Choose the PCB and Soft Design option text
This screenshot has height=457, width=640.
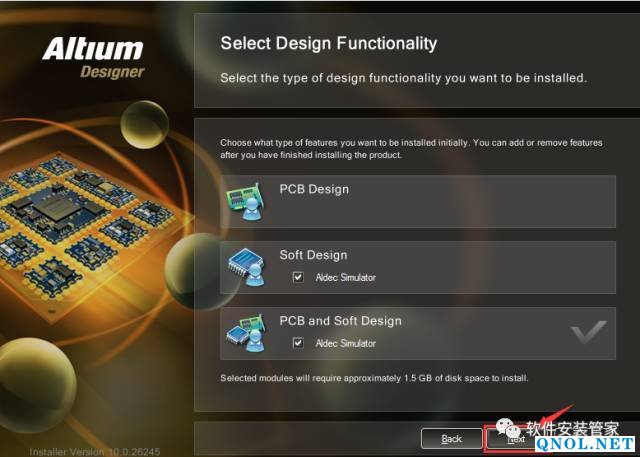coord(340,321)
